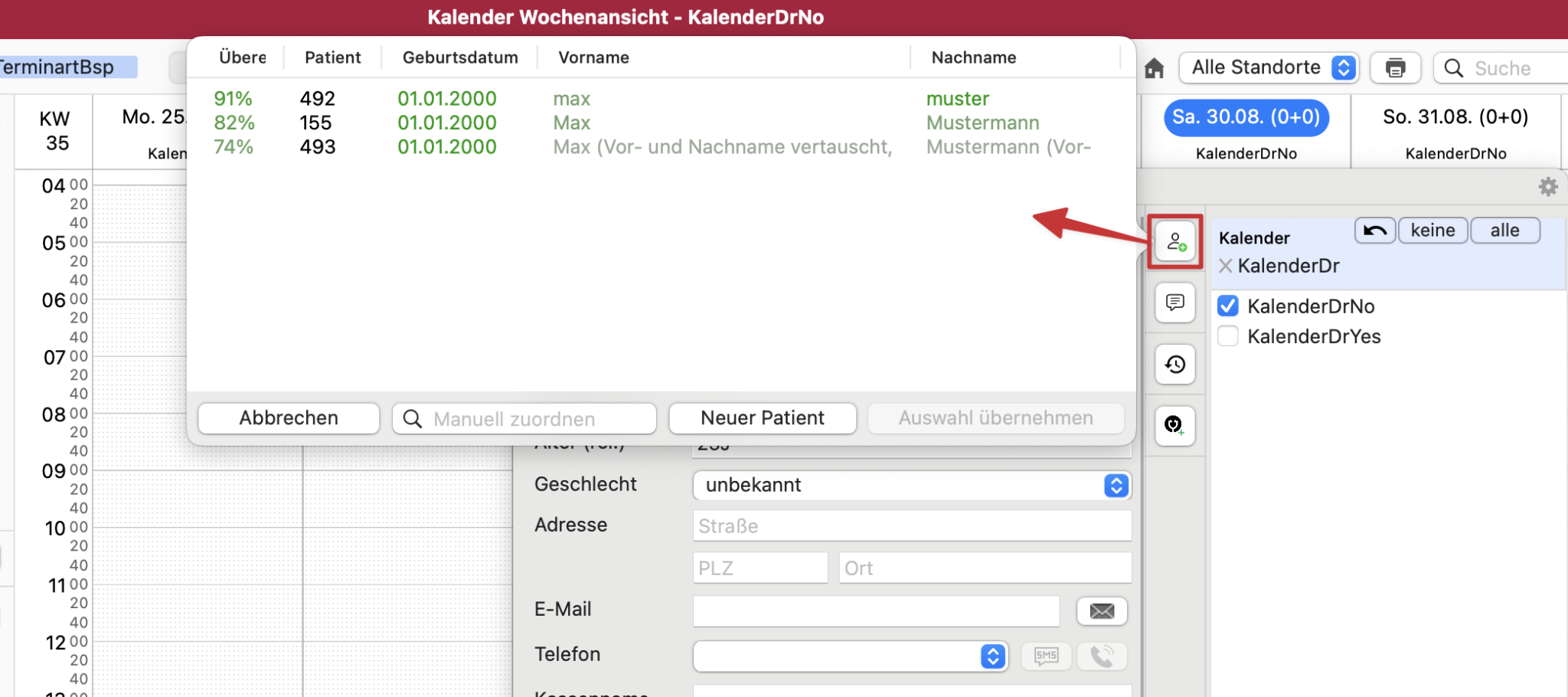Select patient 155 row with 82%
The width and height of the screenshot is (1568, 697).
pos(661,123)
